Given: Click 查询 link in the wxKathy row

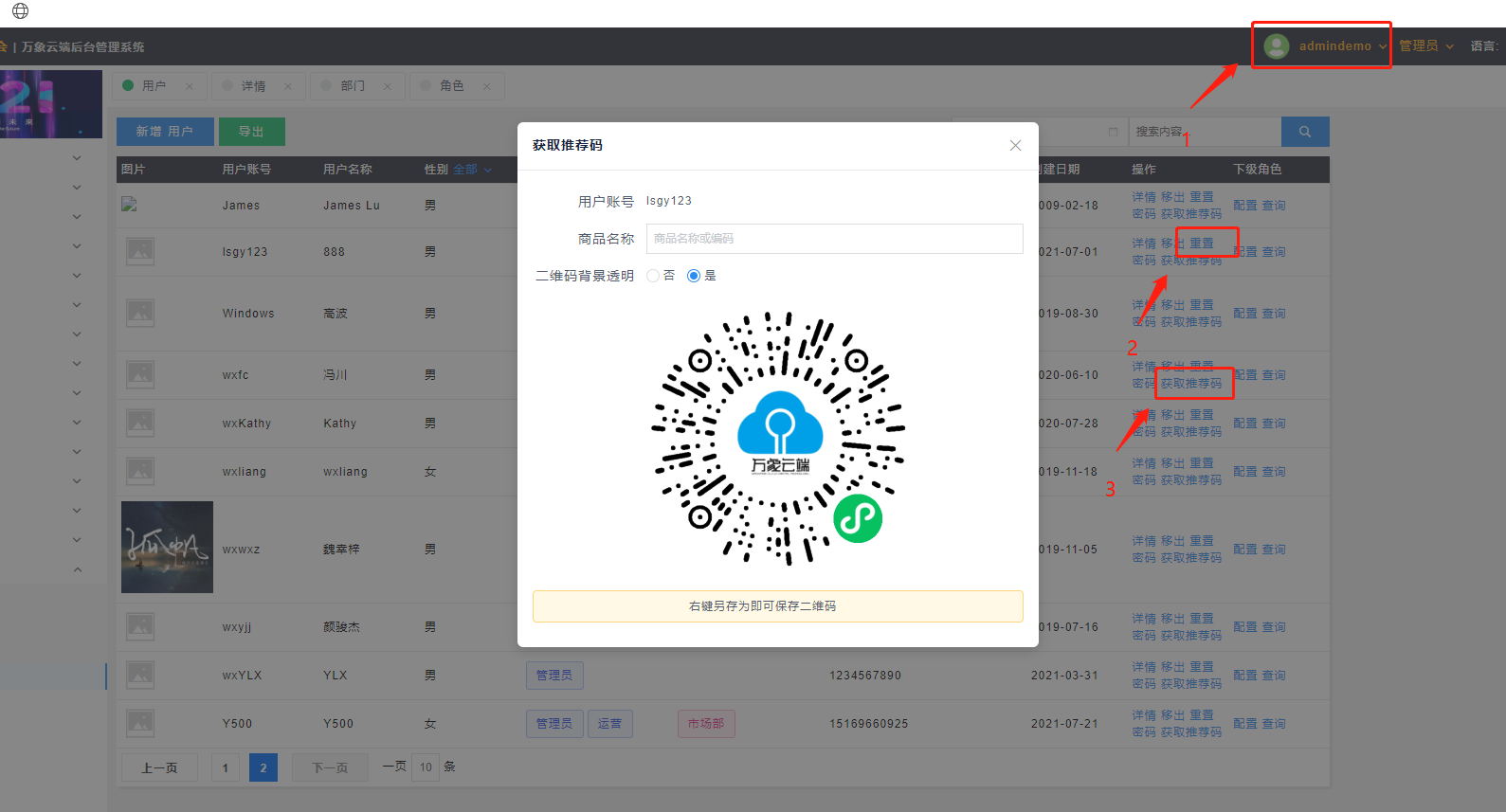Looking at the screenshot, I should [1274, 423].
